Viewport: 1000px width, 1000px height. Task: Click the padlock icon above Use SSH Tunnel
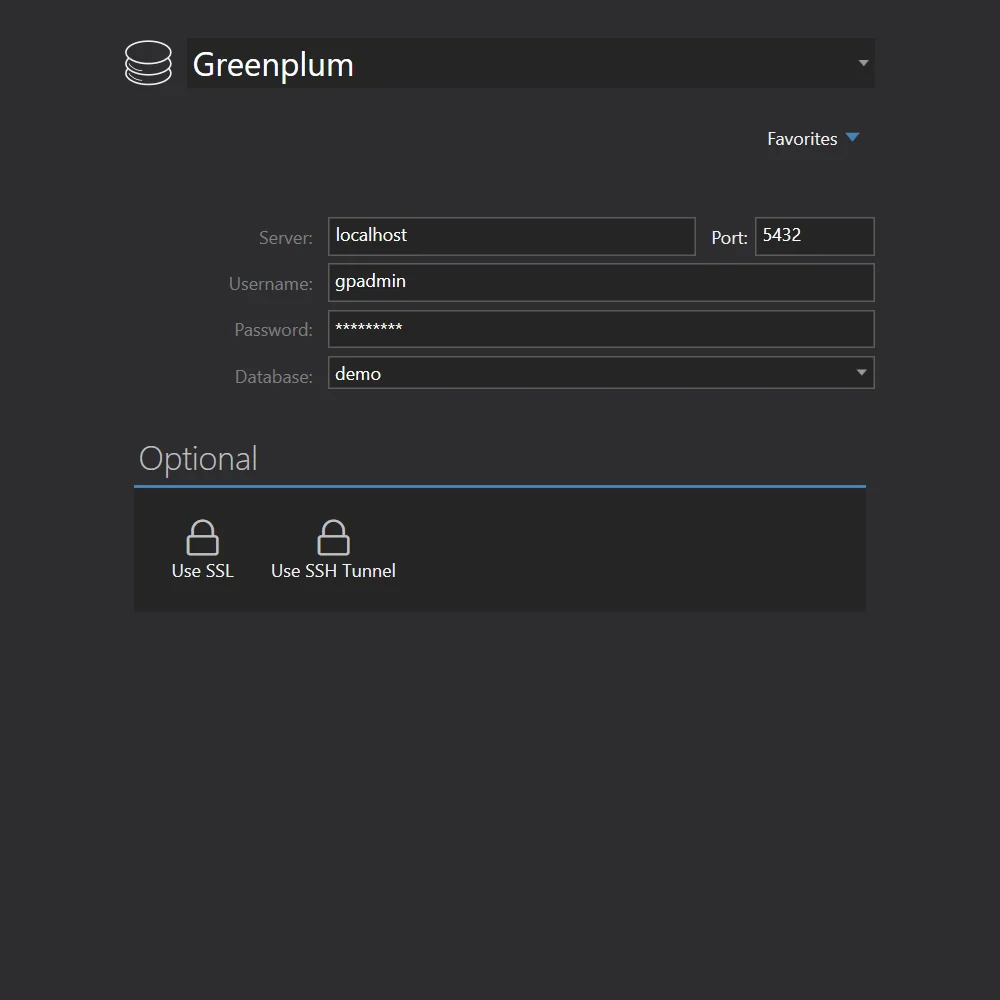(x=333, y=537)
